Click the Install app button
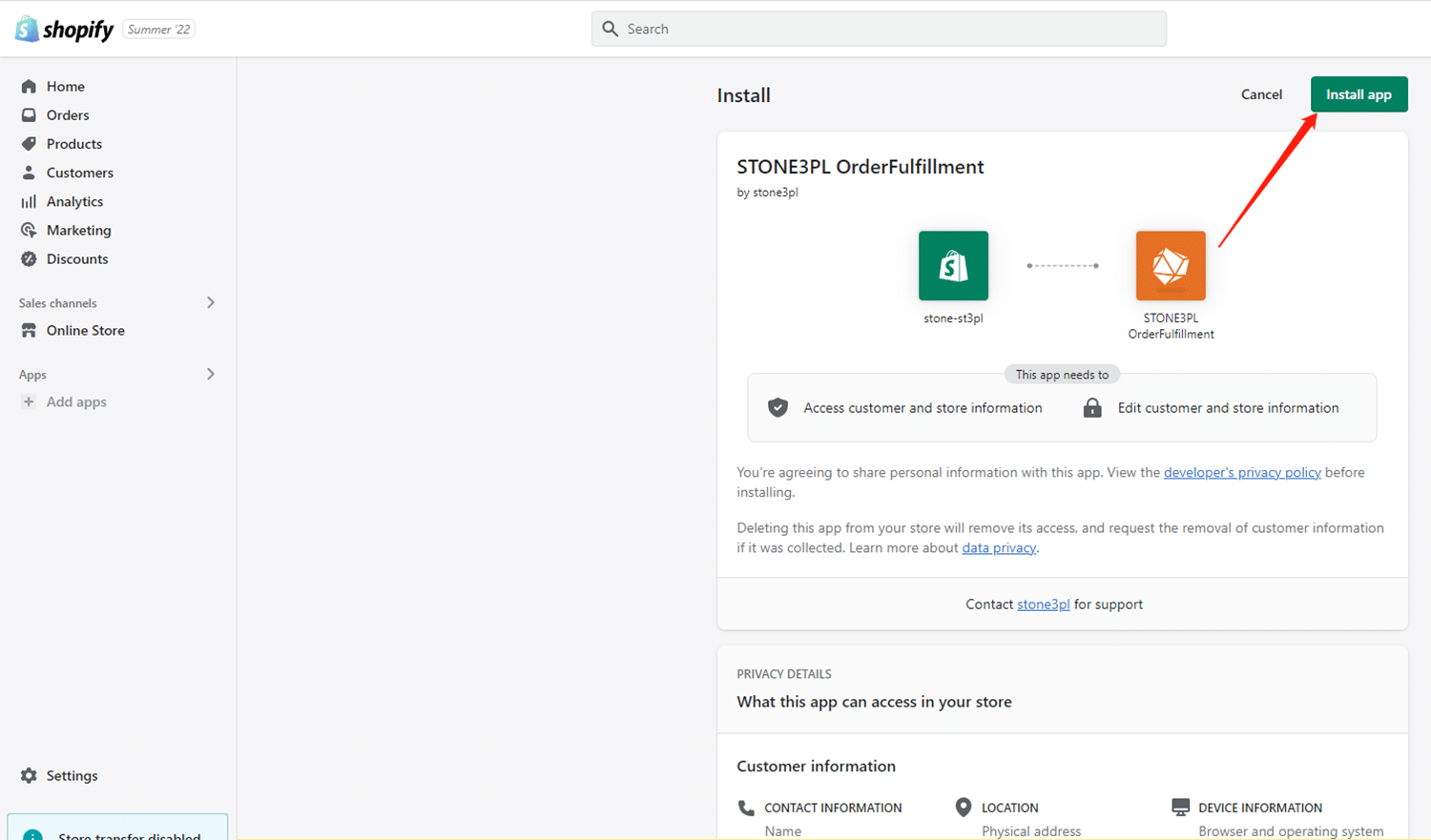The image size is (1431, 840). coord(1358,93)
